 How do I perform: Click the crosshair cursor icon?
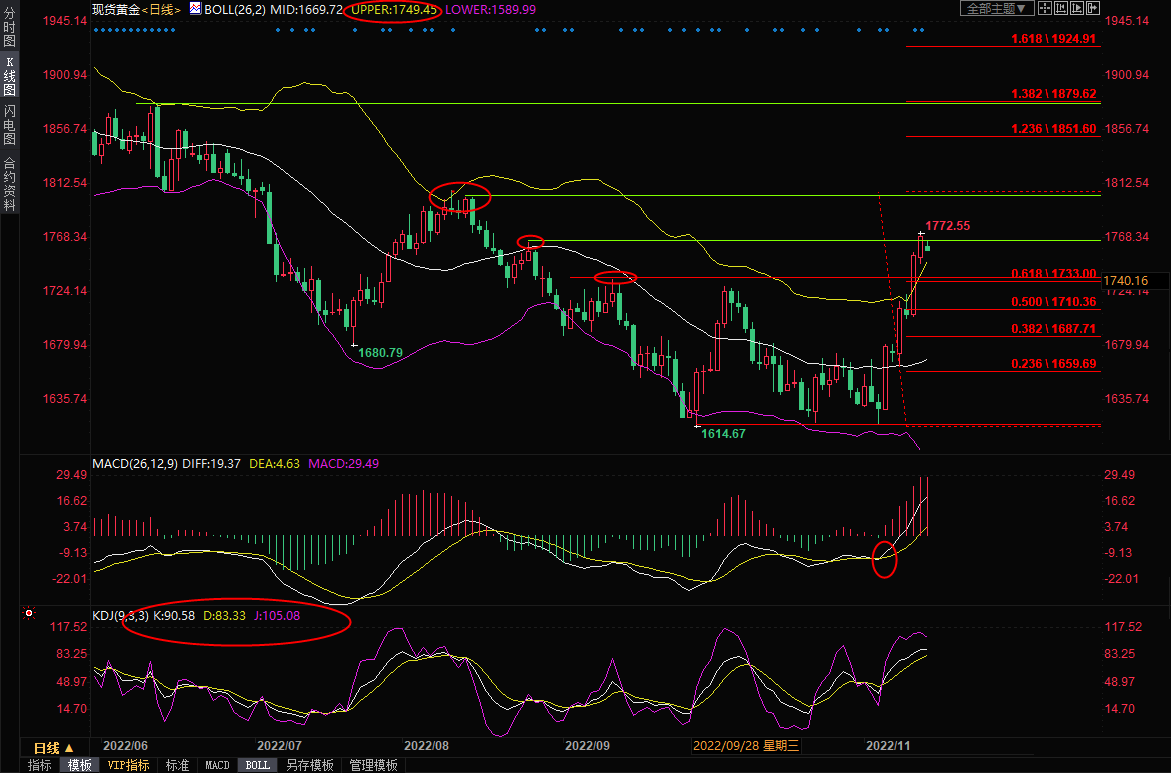(1045, 8)
